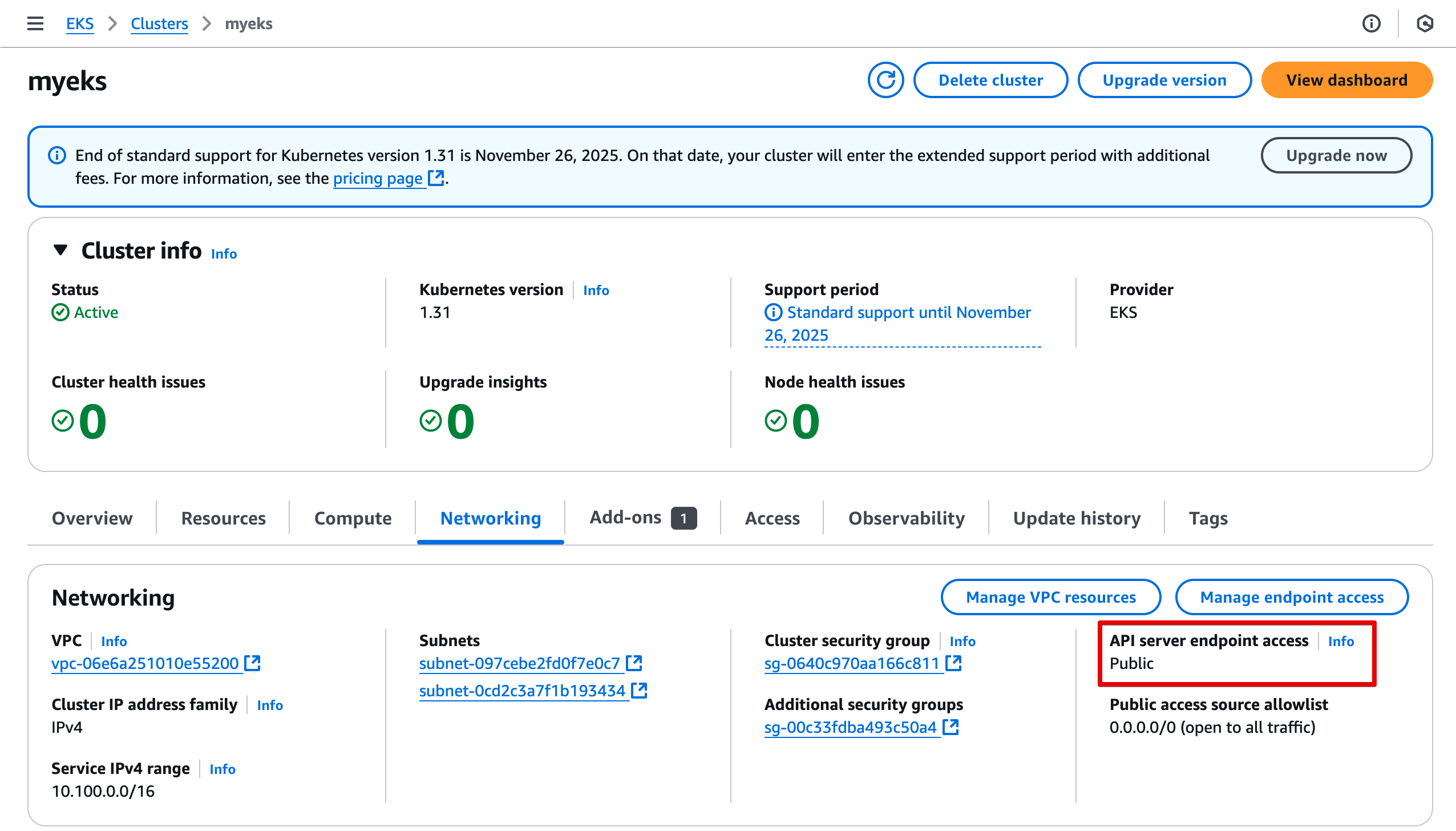Open the Info link beside Kubernetes version
The height and width of the screenshot is (831, 1456).
pos(596,290)
